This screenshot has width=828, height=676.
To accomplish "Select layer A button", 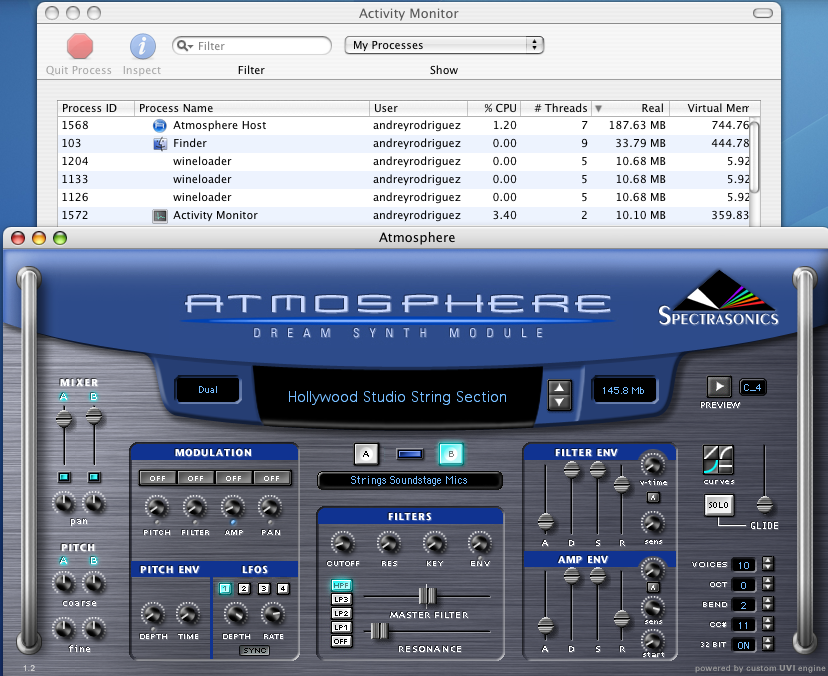I will (366, 454).
